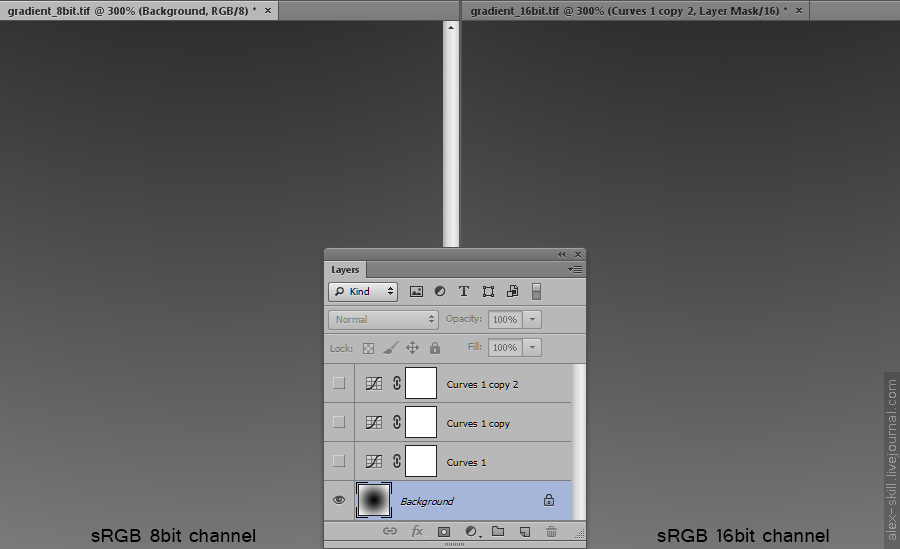900x549 pixels.
Task: Open the Opacity slider dropdown arrow
Action: (533, 319)
